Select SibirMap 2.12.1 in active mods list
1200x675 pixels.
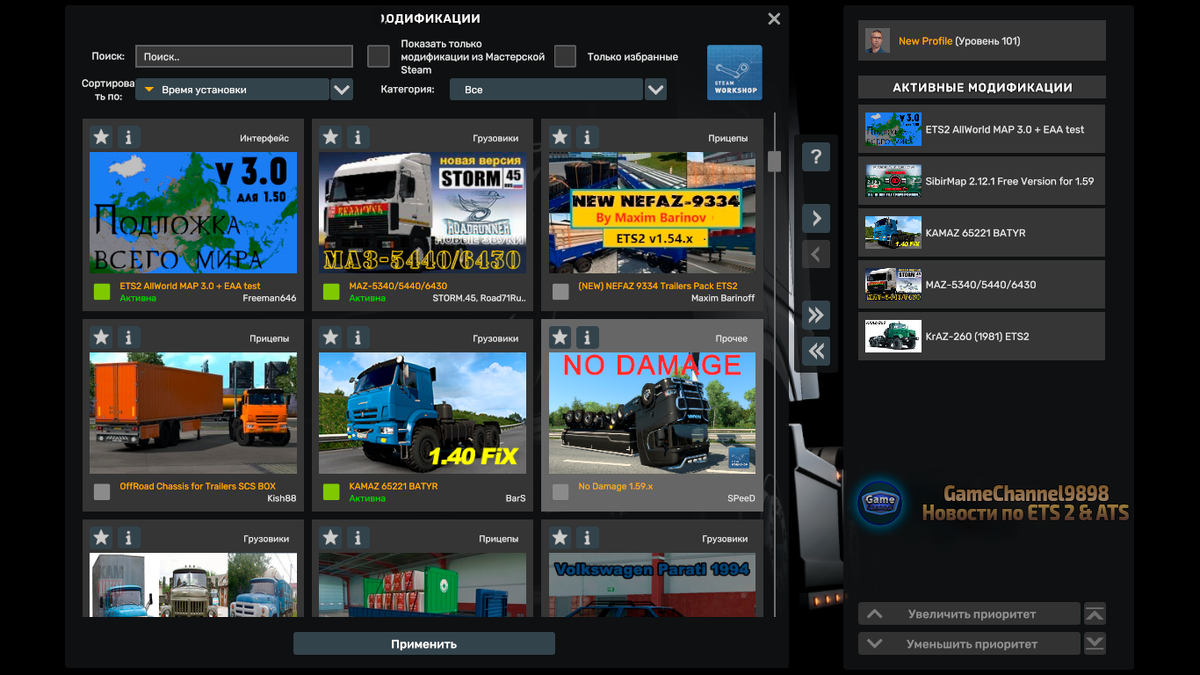coord(982,181)
